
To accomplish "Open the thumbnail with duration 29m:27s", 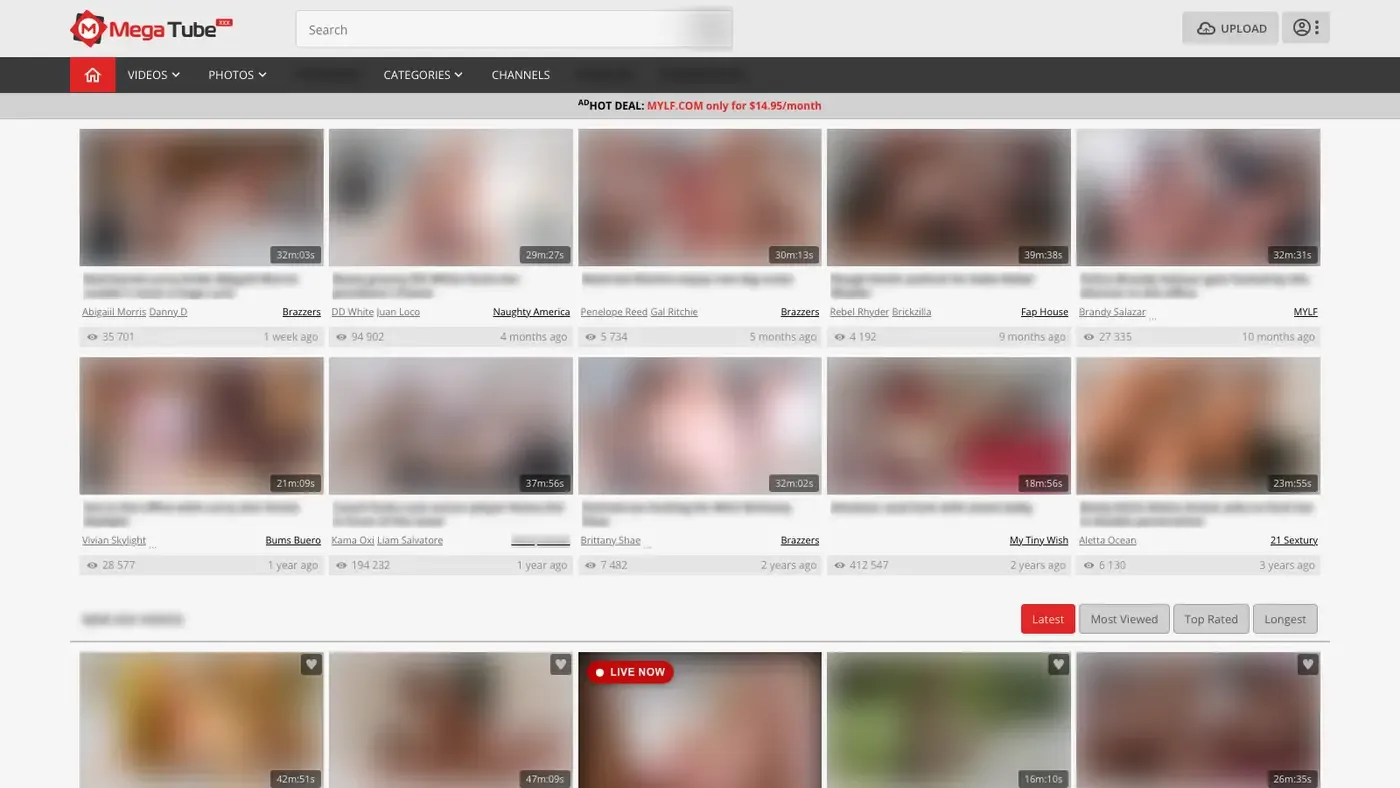I will [x=451, y=197].
